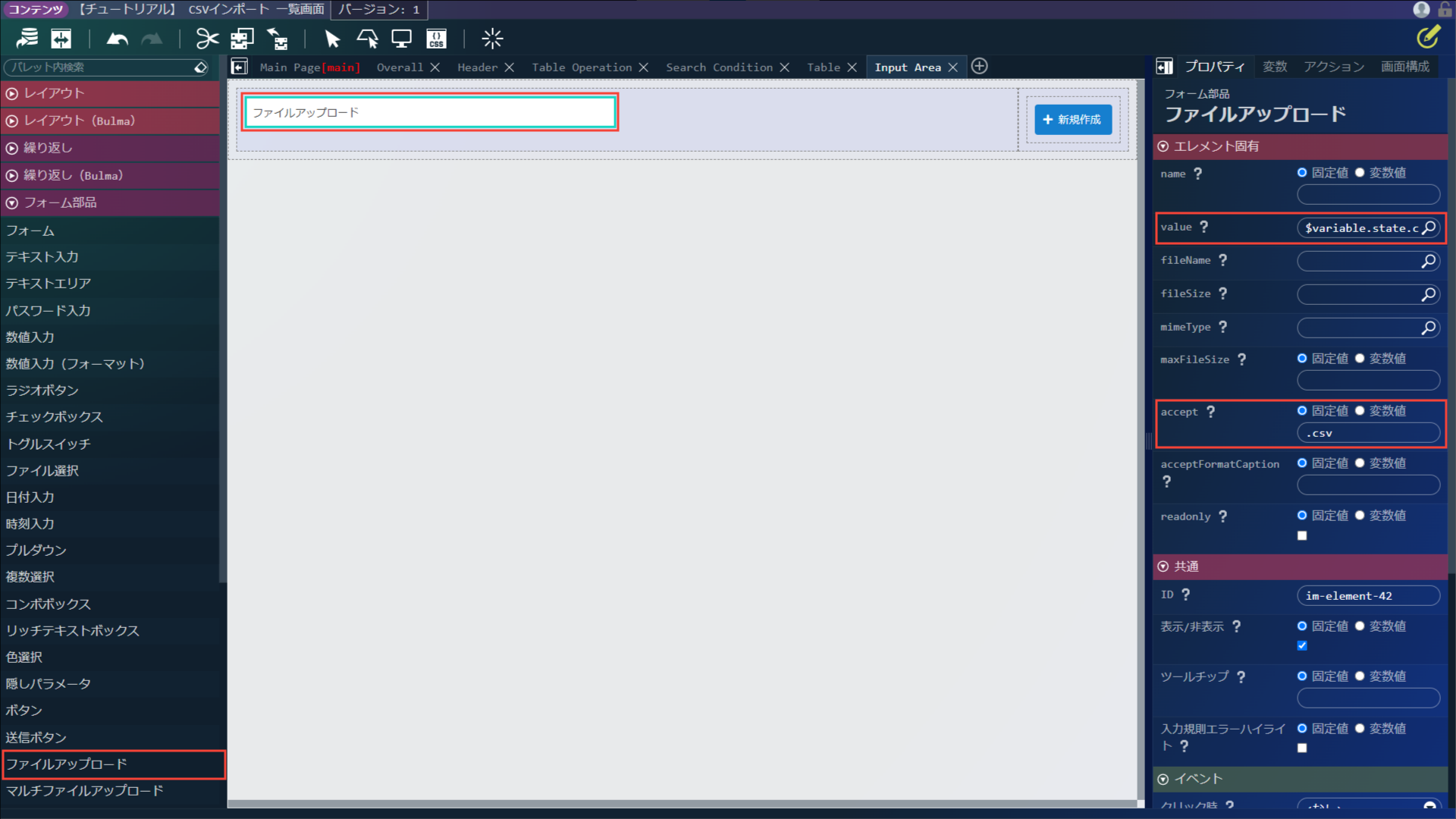Click the horizontal arrows width icon
The height and width of the screenshot is (819, 1456).
point(61,39)
